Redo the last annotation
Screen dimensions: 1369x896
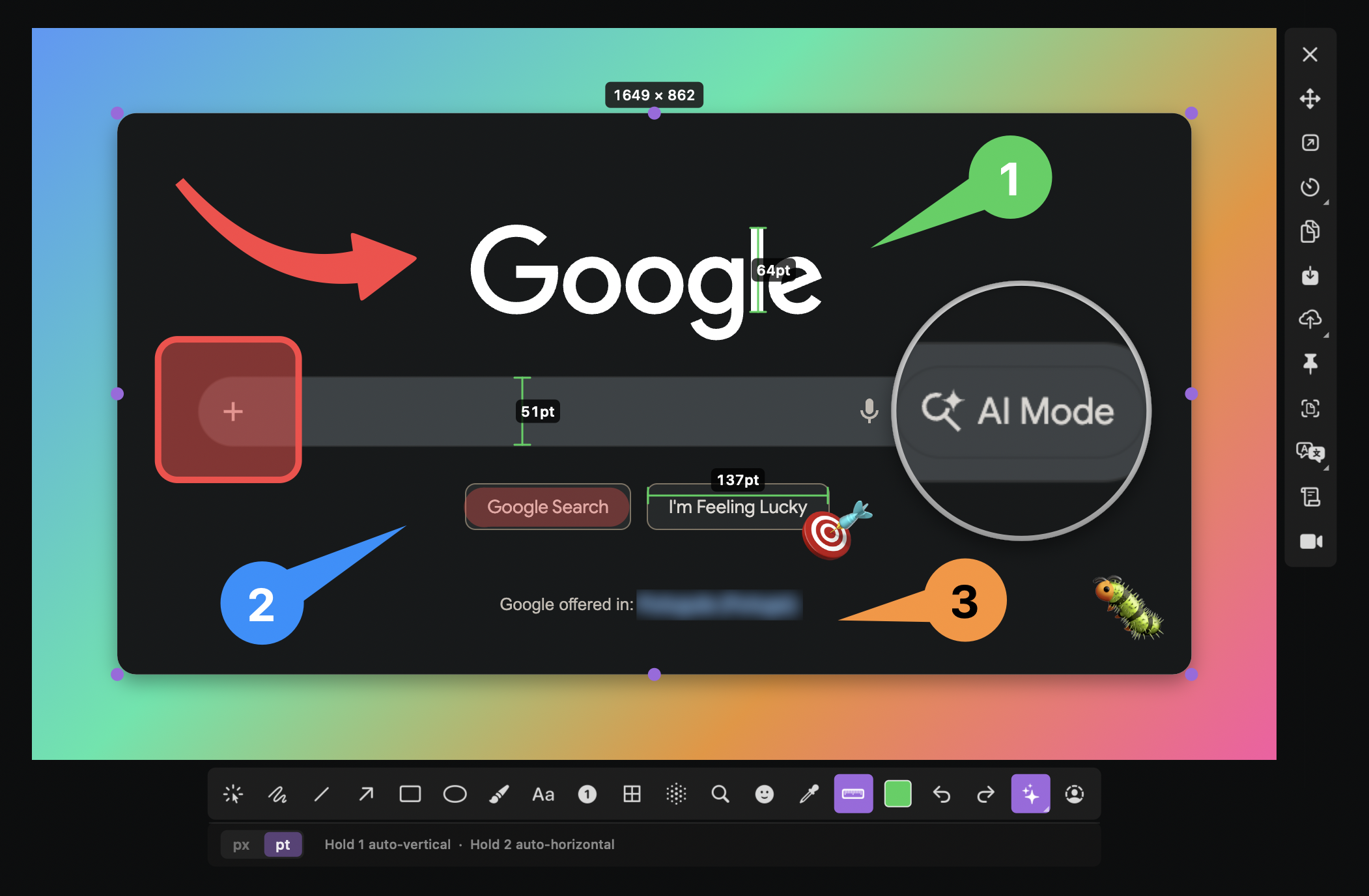coord(986,794)
